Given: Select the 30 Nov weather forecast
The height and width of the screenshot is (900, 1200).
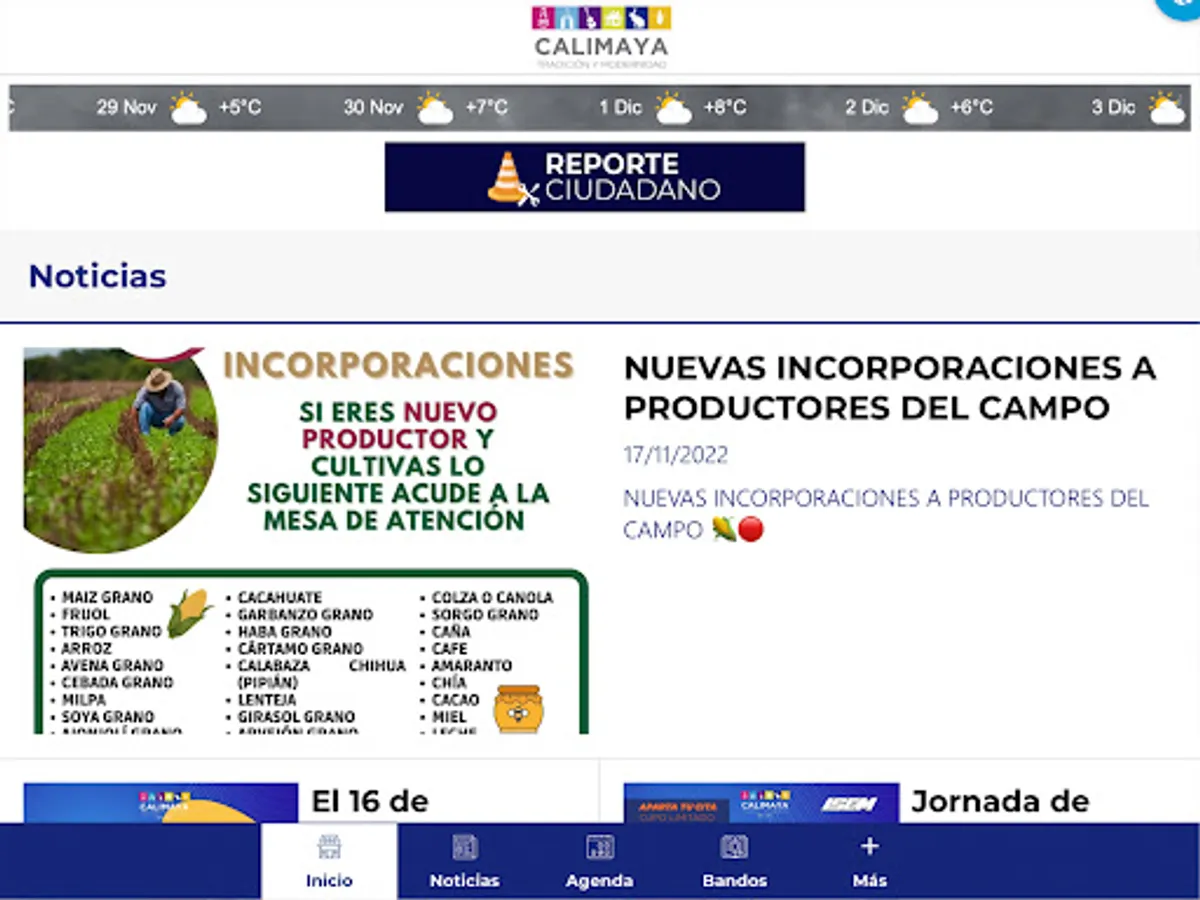Looking at the screenshot, I should point(426,107).
